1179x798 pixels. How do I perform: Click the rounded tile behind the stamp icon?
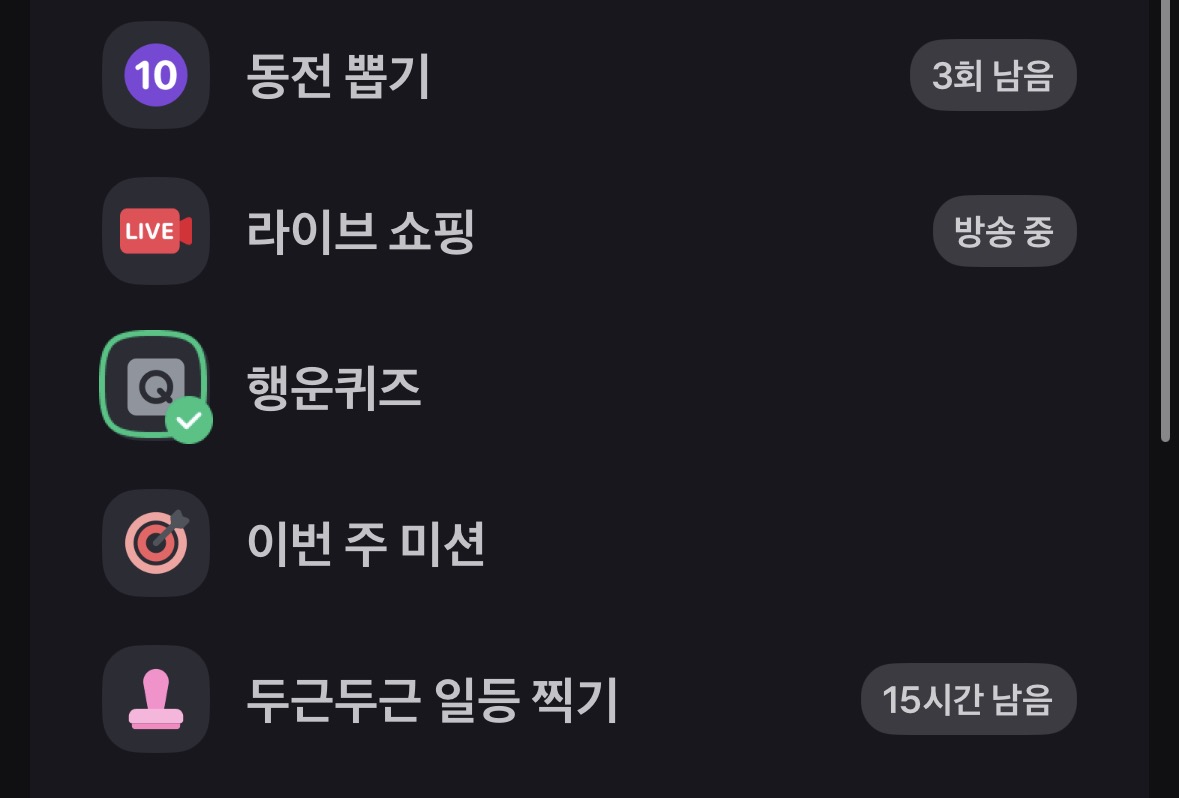coord(156,699)
